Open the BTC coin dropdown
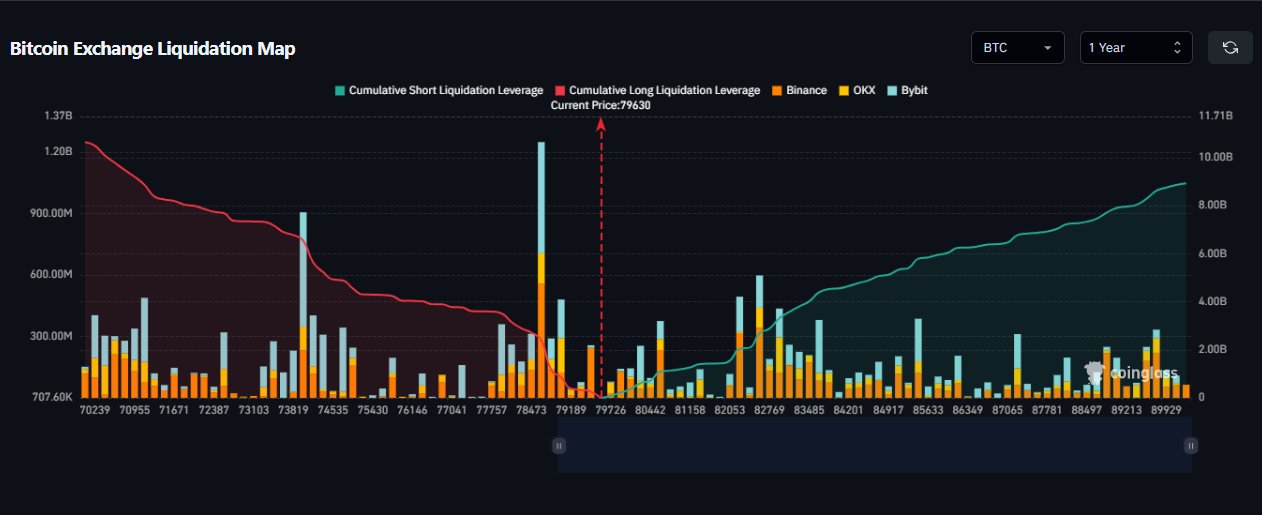Screen dimensions: 1262x515 1018,47
